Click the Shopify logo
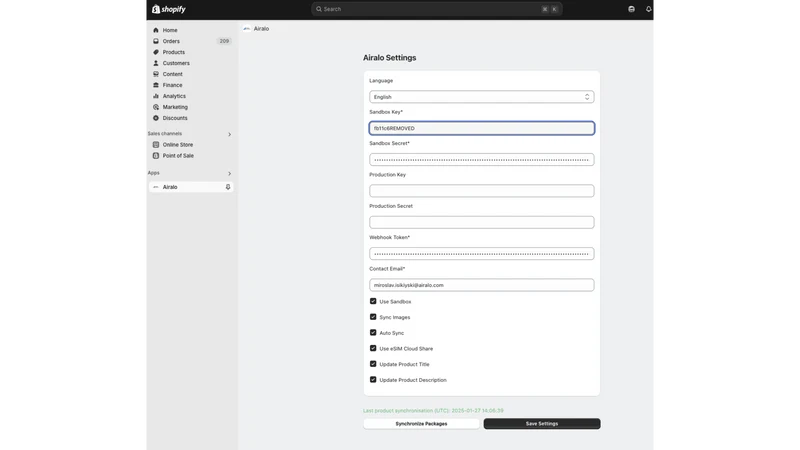The image size is (800, 450). click(x=169, y=9)
